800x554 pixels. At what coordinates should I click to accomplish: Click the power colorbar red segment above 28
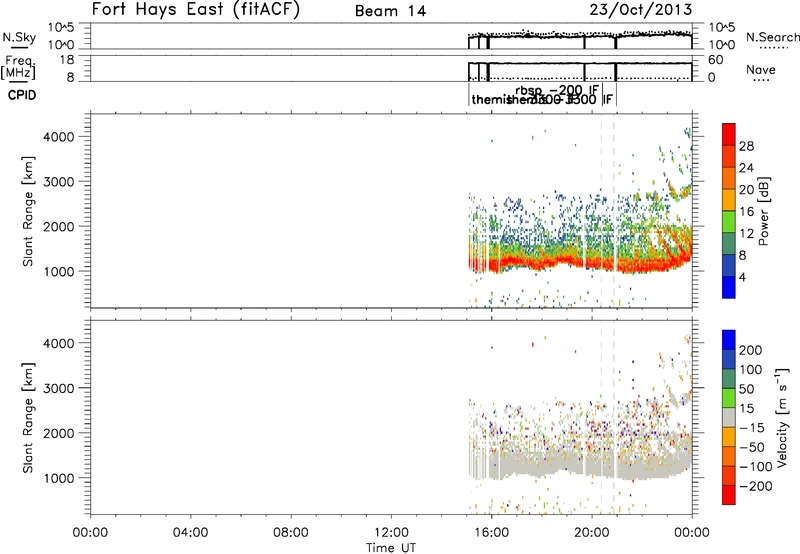pyautogui.click(x=729, y=135)
